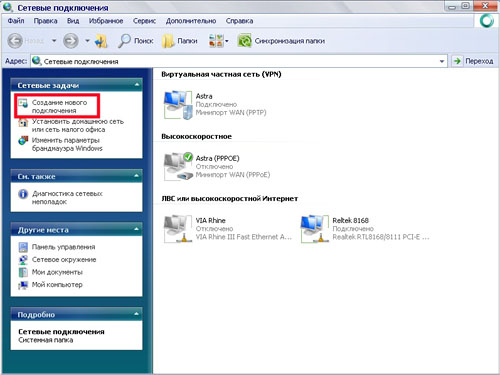Select the Astra VPN connection icon
500x375 pixels.
(x=178, y=105)
